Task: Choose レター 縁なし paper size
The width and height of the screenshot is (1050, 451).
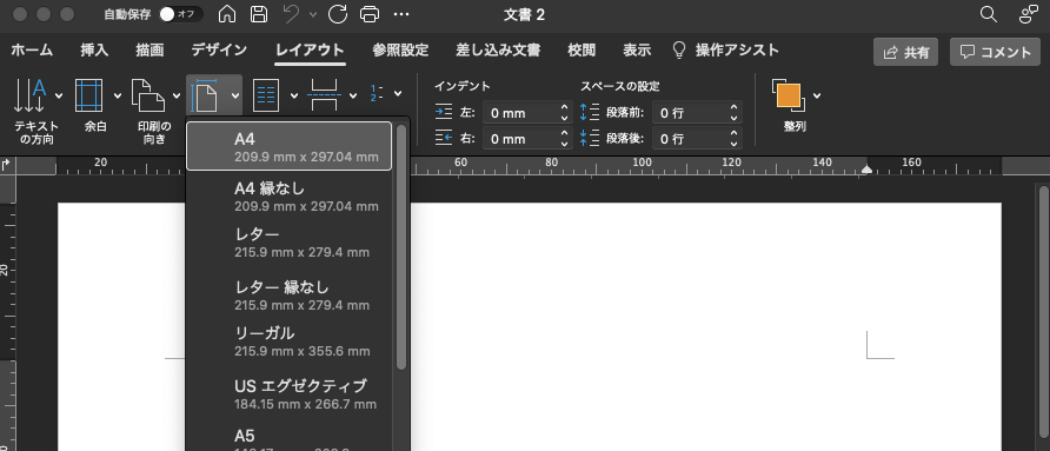Action: pos(289,296)
